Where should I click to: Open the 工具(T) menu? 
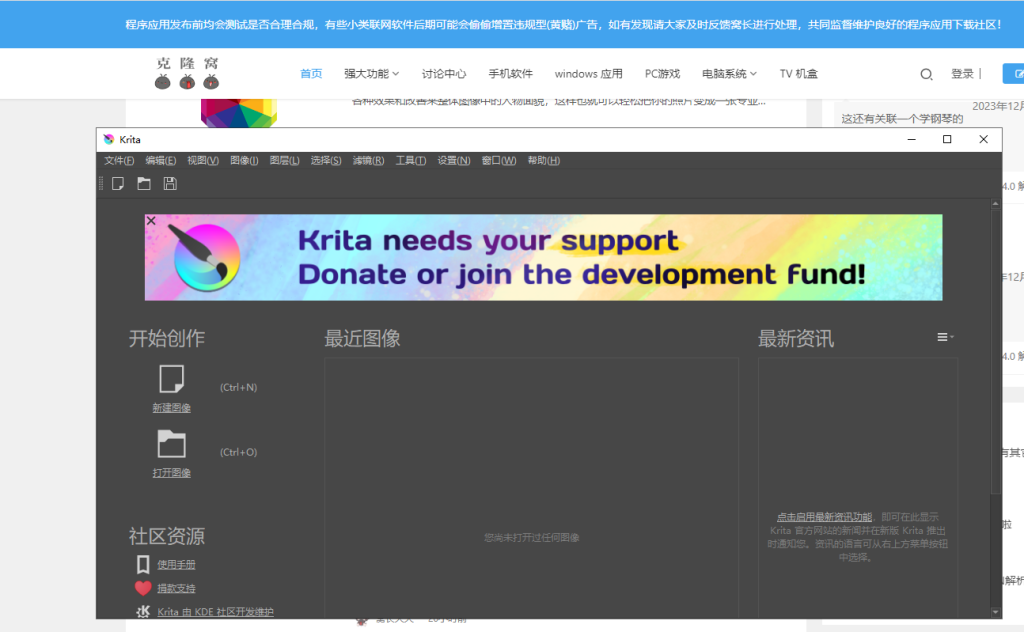tap(411, 161)
